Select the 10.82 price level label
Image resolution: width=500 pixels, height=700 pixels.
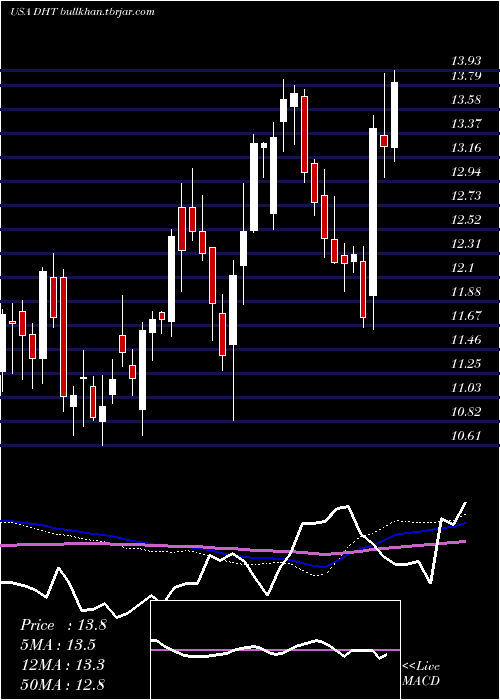pyautogui.click(x=466, y=412)
